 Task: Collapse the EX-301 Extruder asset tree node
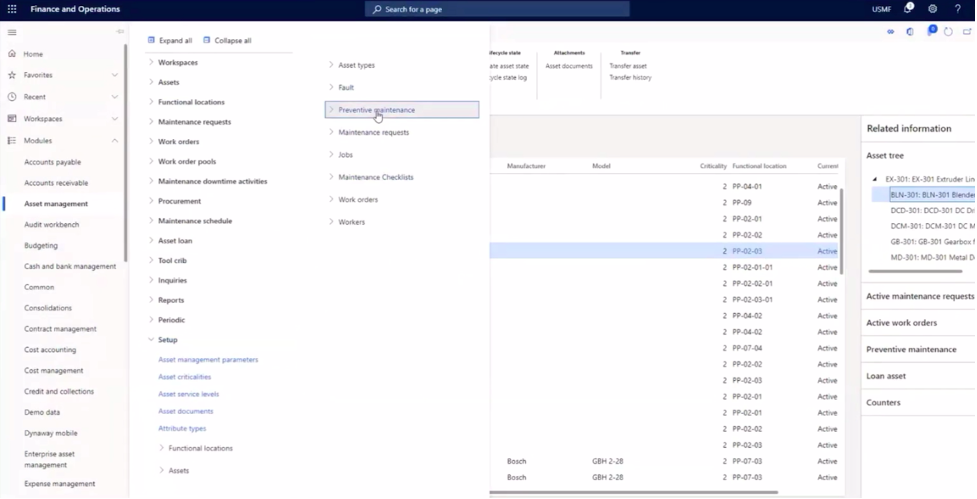[x=875, y=179]
